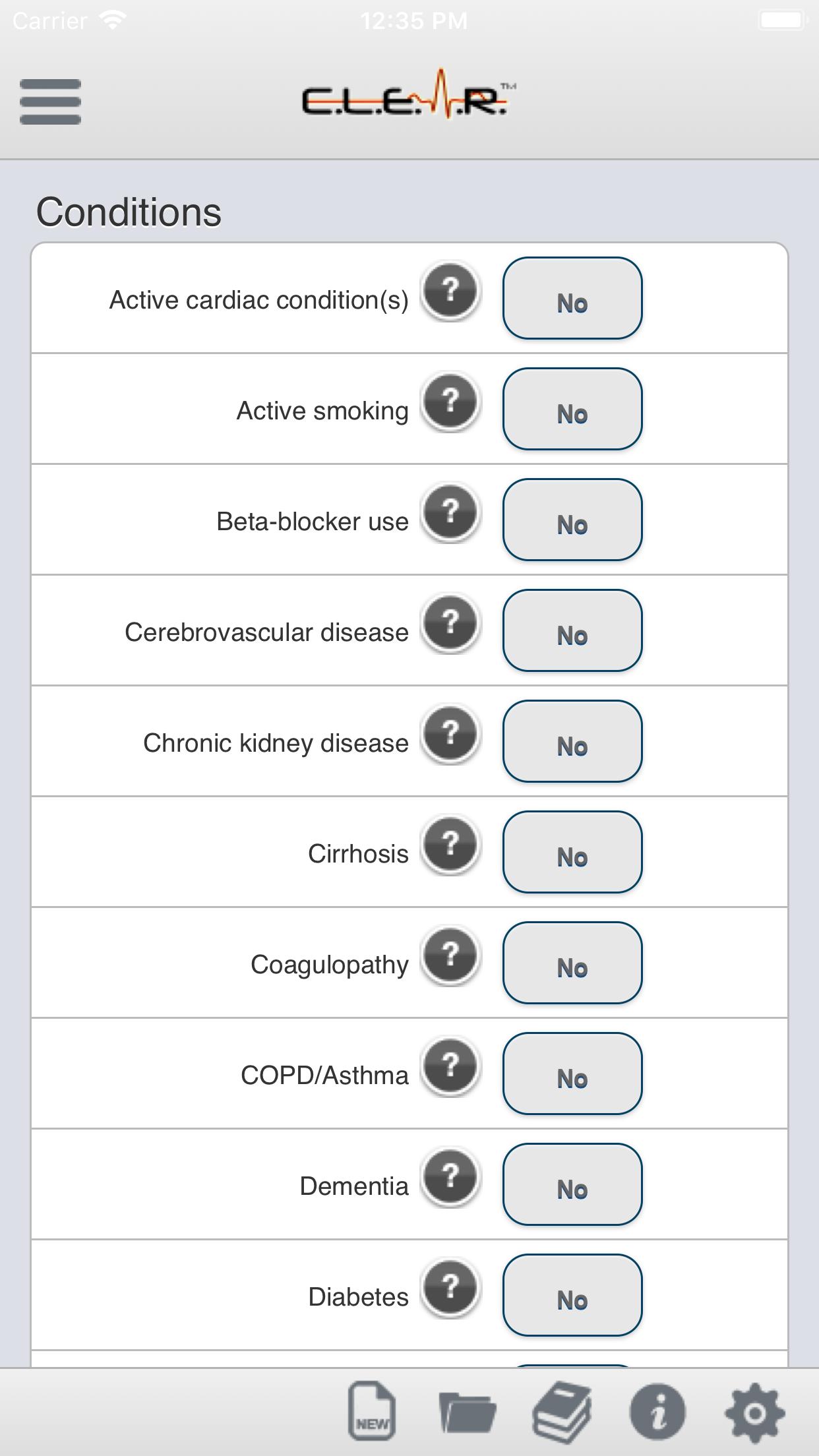
Task: Tap the New document icon
Action: (372, 1410)
